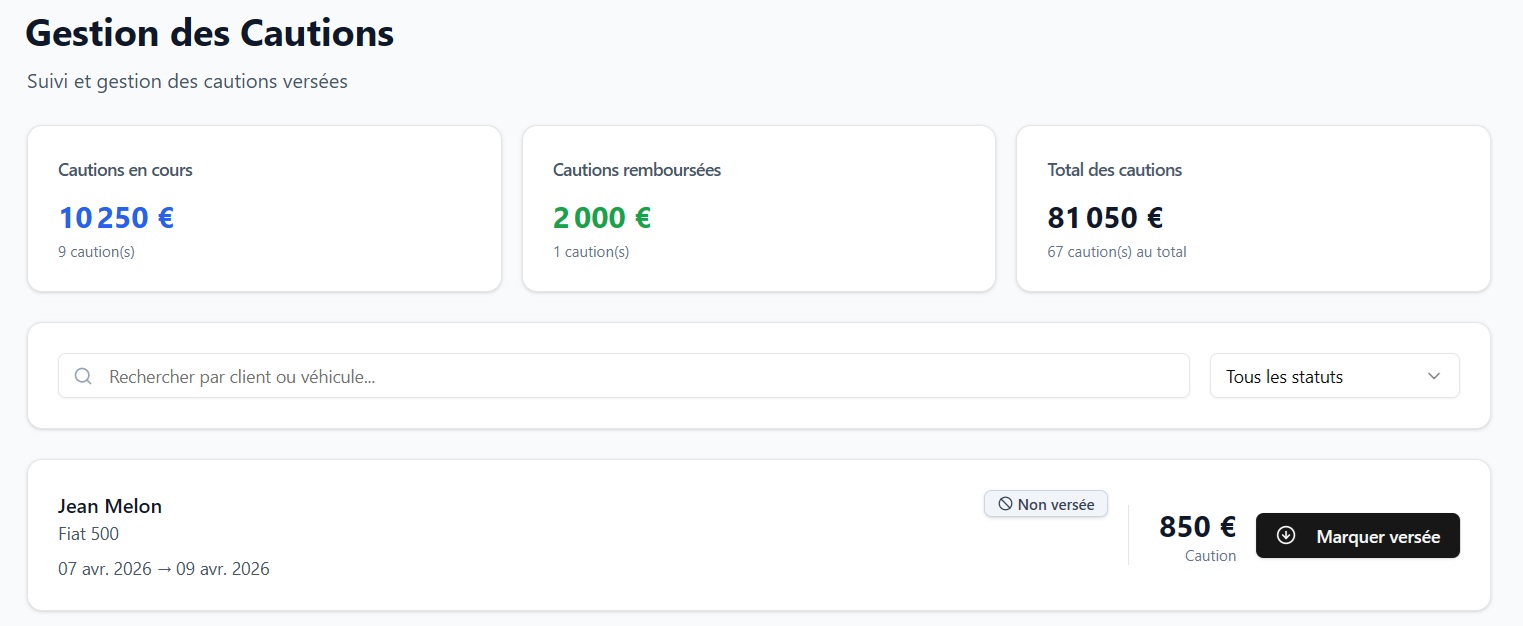Click the down-arrow circle icon in Marquer versée

coord(1287,536)
